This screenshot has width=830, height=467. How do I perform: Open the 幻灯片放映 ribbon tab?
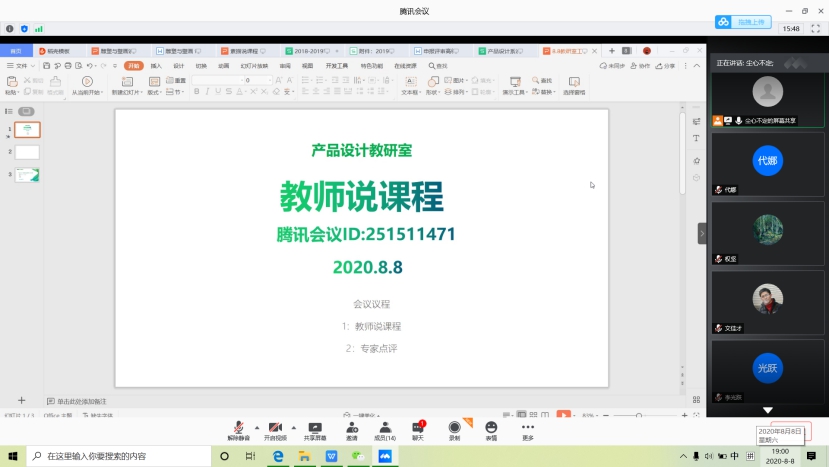[254, 66]
